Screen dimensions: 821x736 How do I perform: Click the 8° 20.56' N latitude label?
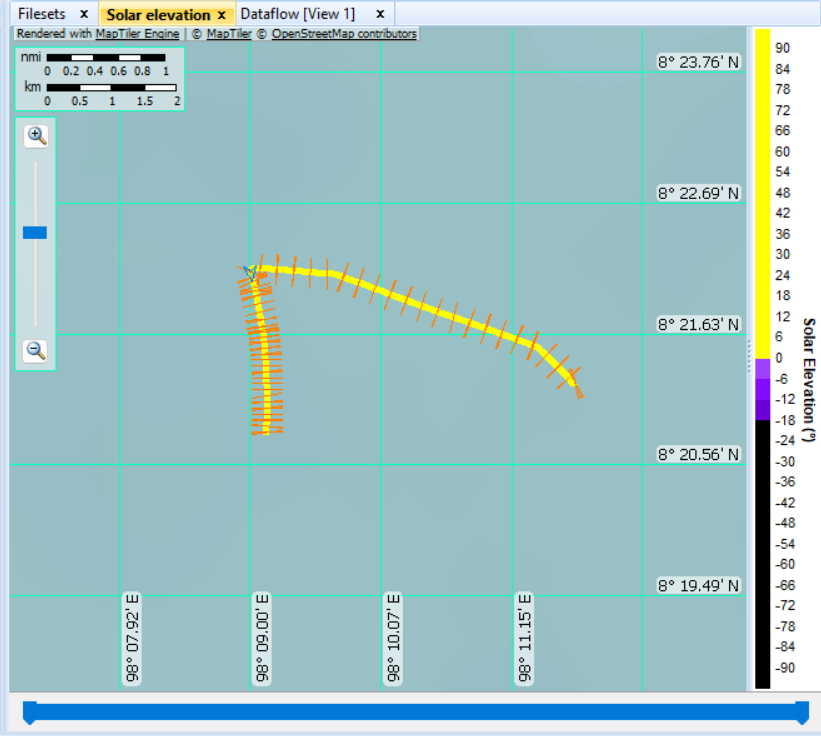tap(698, 454)
